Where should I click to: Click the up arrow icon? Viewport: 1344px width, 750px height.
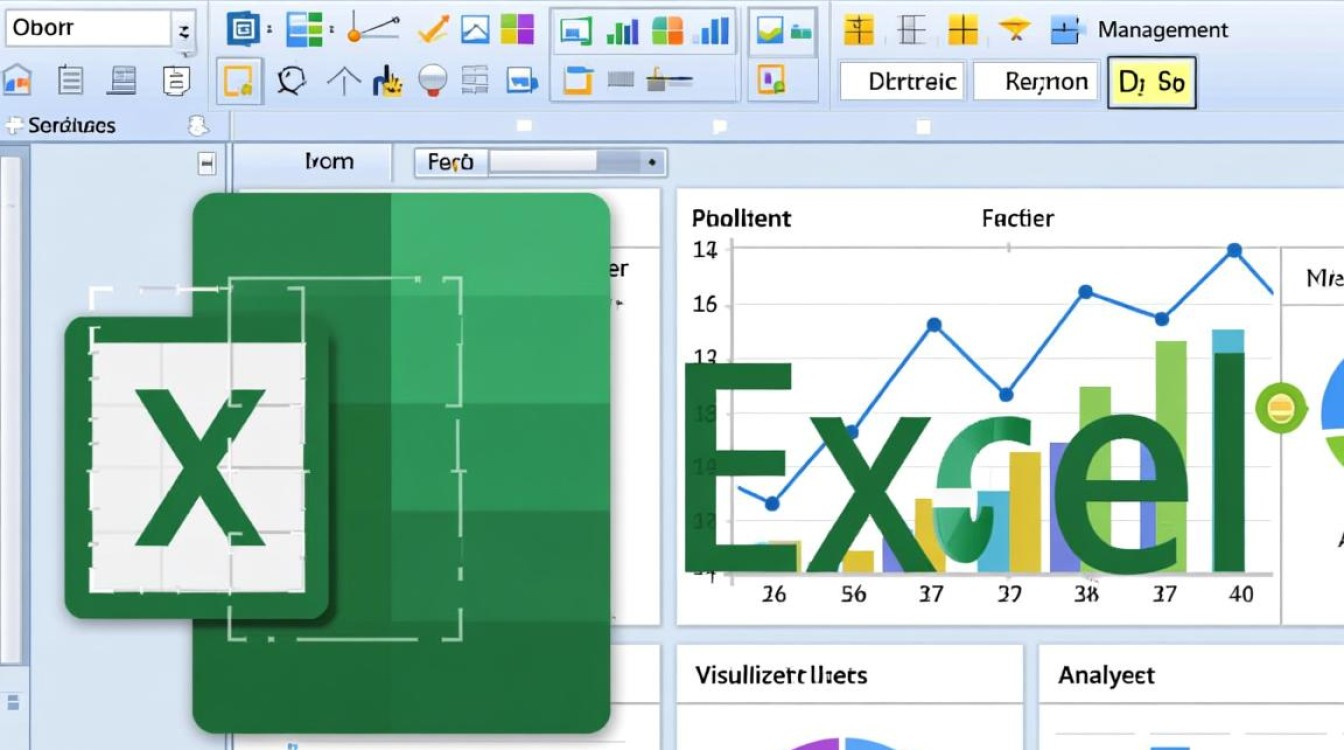click(x=343, y=80)
